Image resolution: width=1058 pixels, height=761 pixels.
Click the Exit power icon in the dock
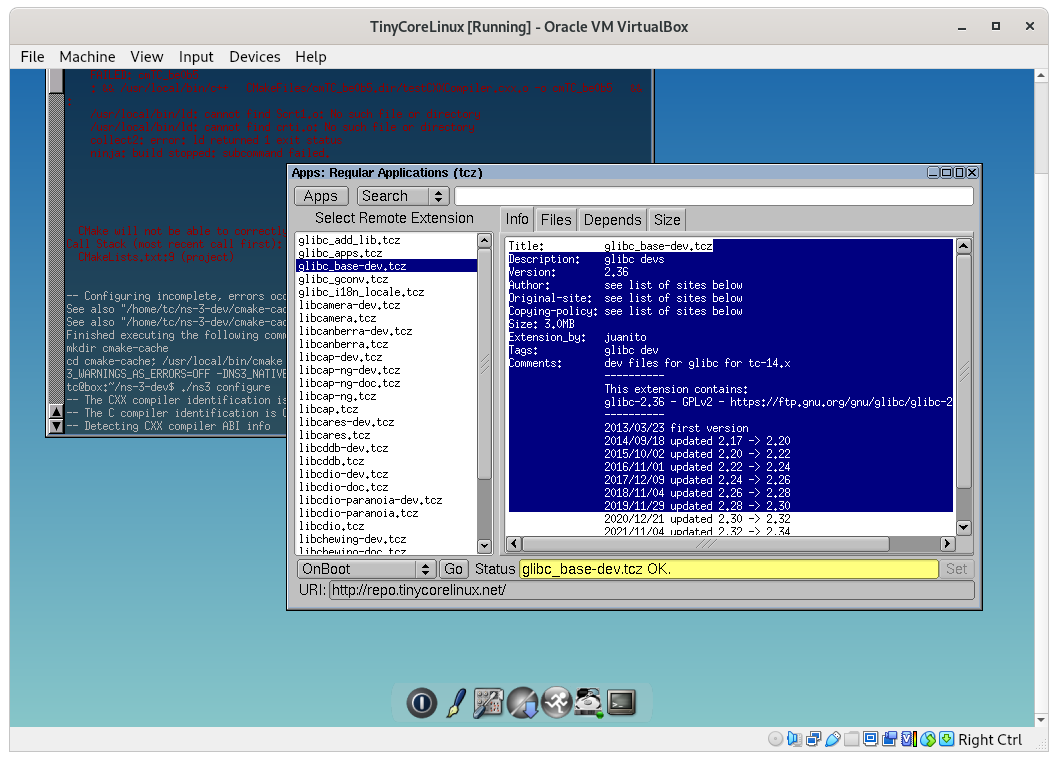click(x=422, y=702)
